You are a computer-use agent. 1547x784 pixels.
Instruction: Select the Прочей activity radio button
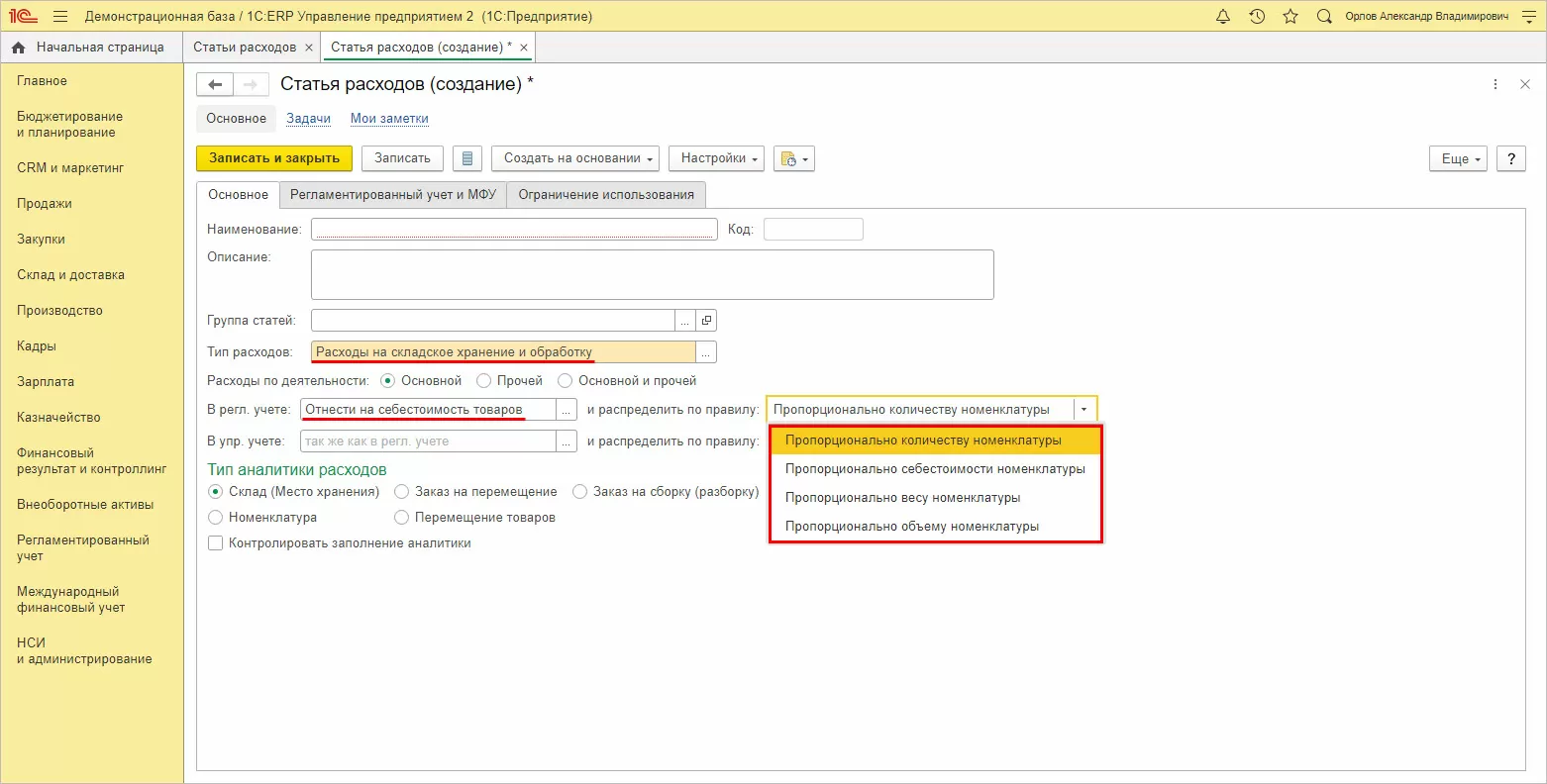tap(484, 381)
